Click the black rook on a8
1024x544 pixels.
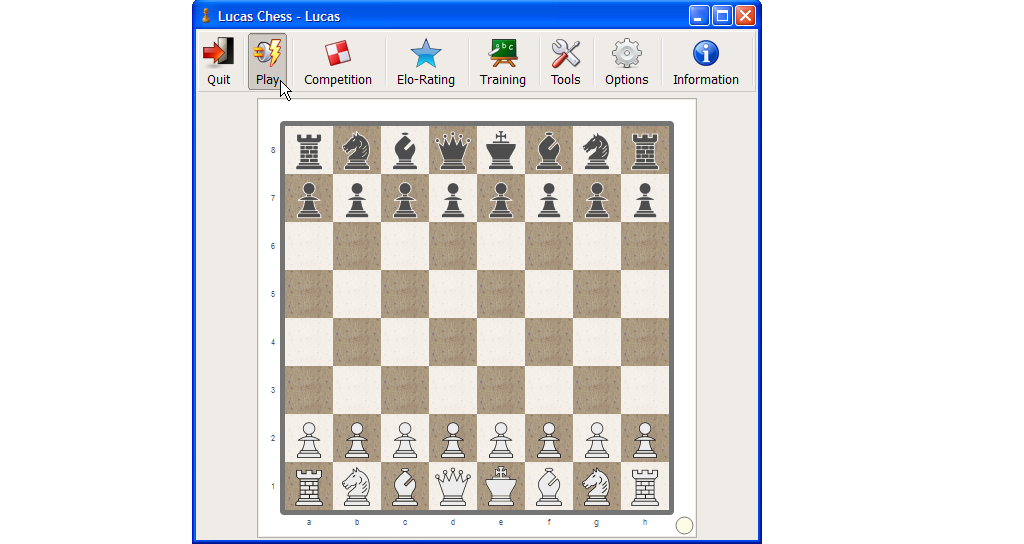pos(309,150)
